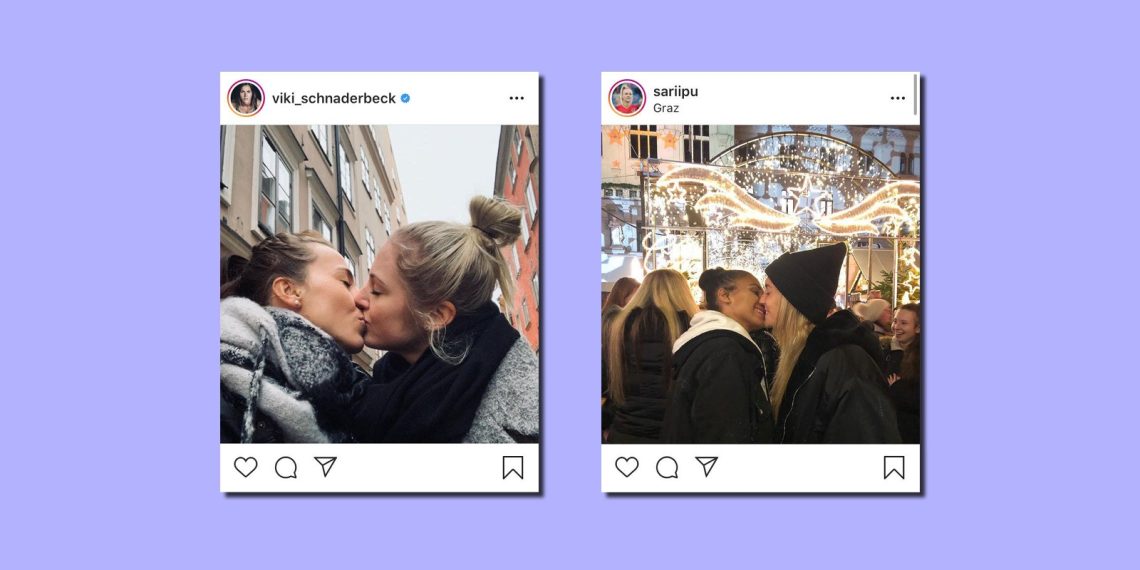Click the black beanie in sariipu's photo
The image size is (1140, 570).
click(x=808, y=281)
